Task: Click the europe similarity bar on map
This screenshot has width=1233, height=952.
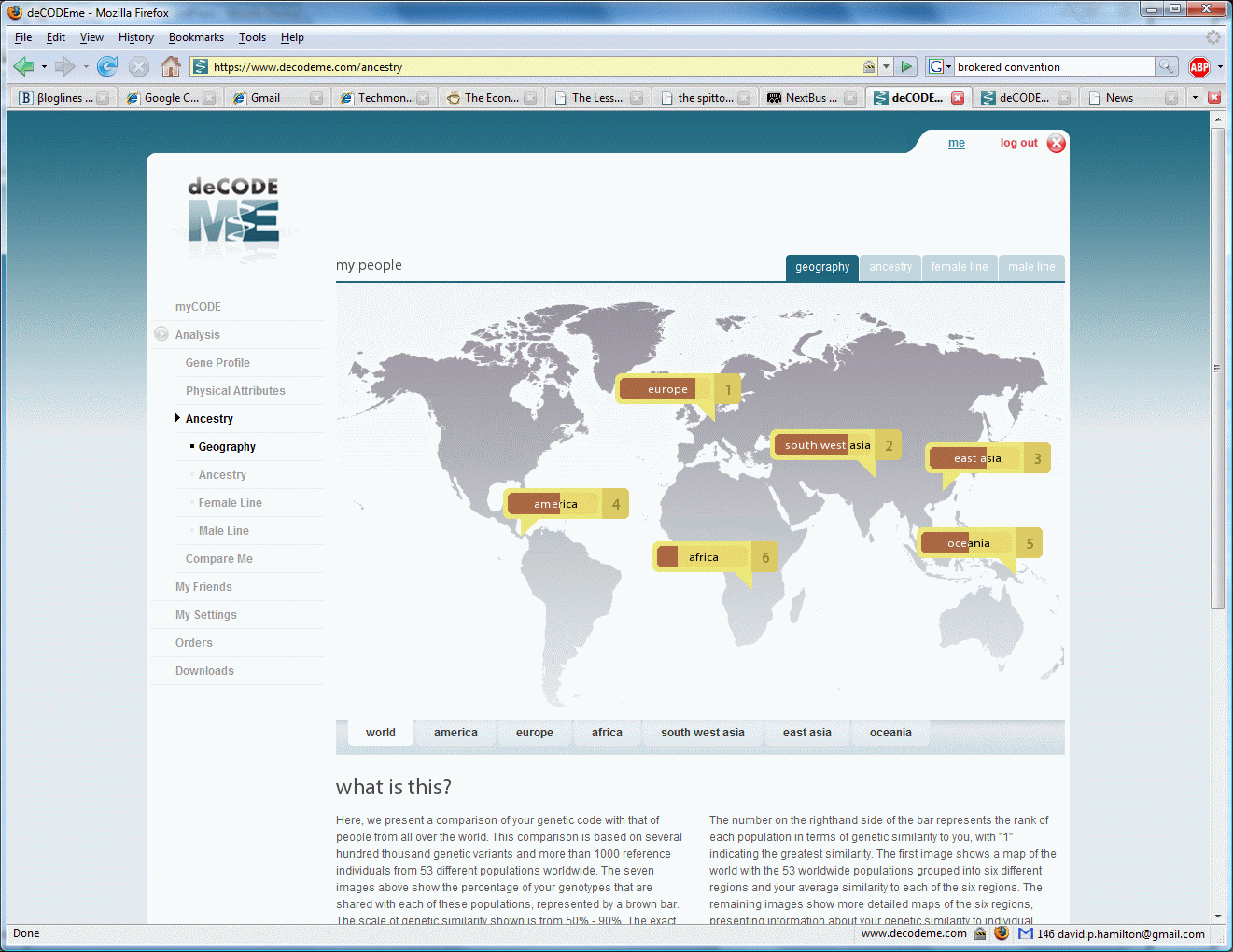Action: [x=666, y=389]
